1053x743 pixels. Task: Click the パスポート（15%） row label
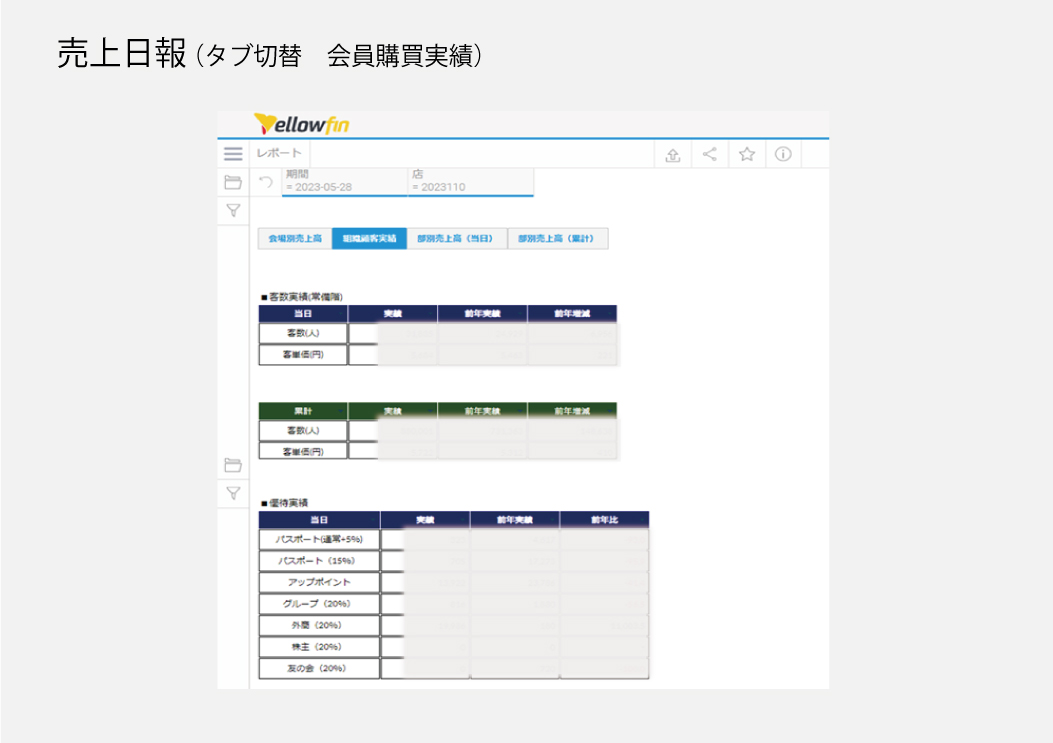[319, 561]
